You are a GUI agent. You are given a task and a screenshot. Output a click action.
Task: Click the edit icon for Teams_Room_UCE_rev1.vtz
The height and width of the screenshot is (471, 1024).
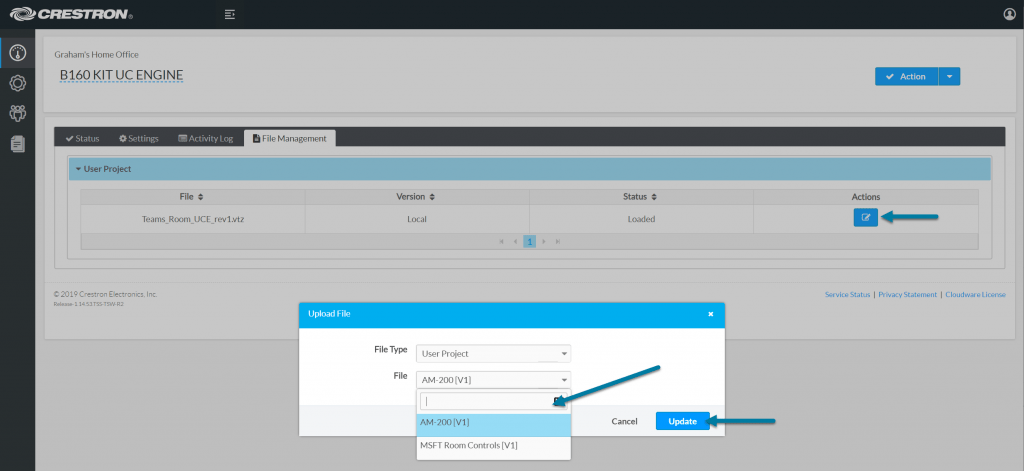tap(865, 218)
